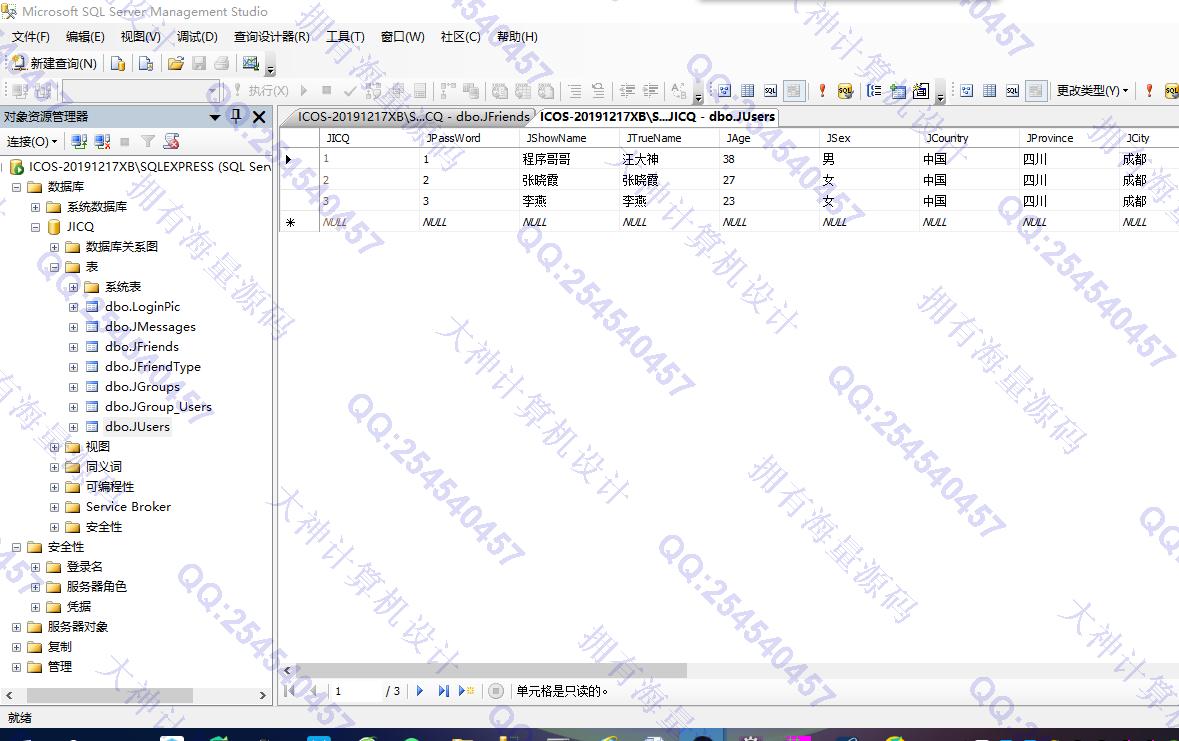Select dbo.LoginPic in the tree

tap(143, 307)
